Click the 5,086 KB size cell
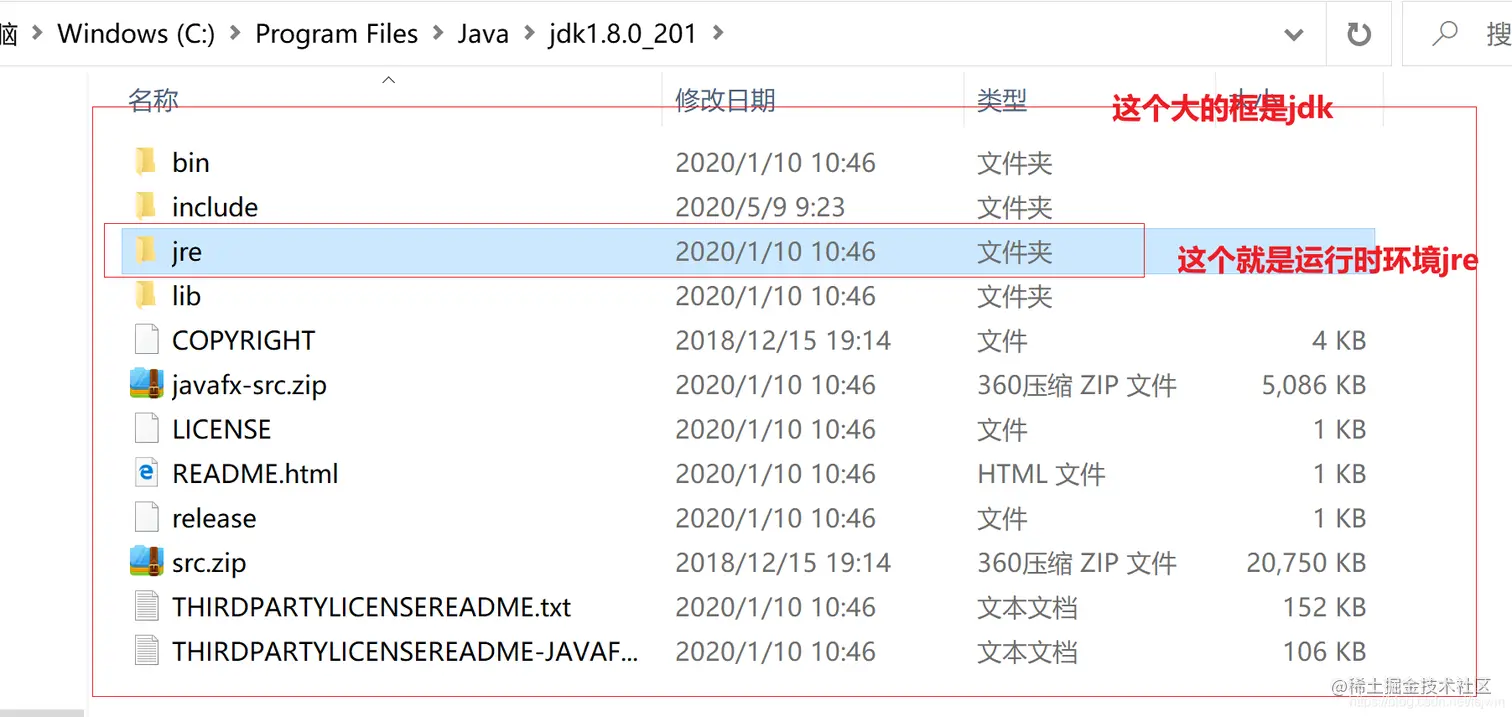Viewport: 1512px width, 717px height. point(1314,385)
